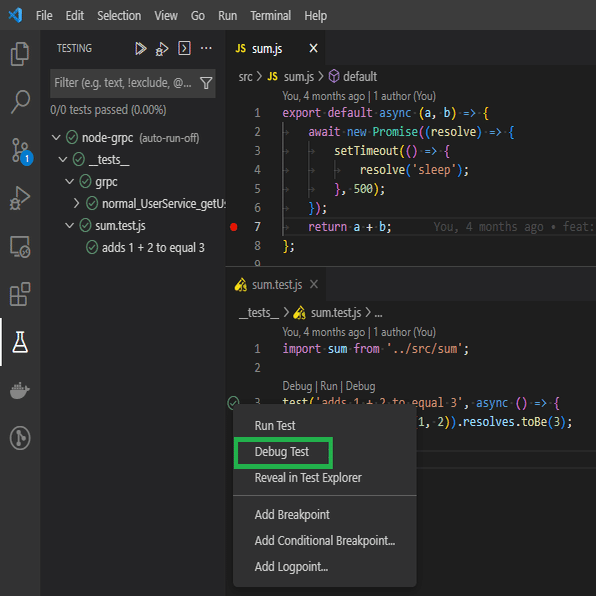Click git blame header in sum.js
596x596 pixels.
358,96
